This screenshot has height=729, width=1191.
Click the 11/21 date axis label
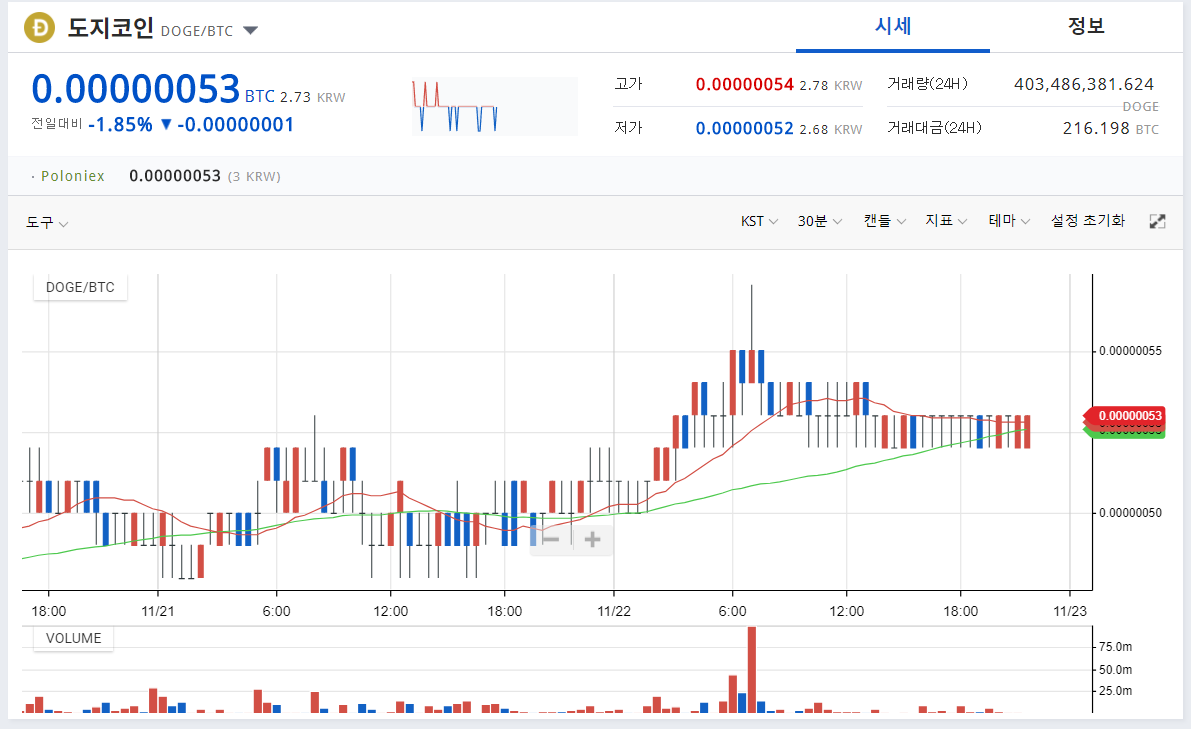click(x=158, y=611)
